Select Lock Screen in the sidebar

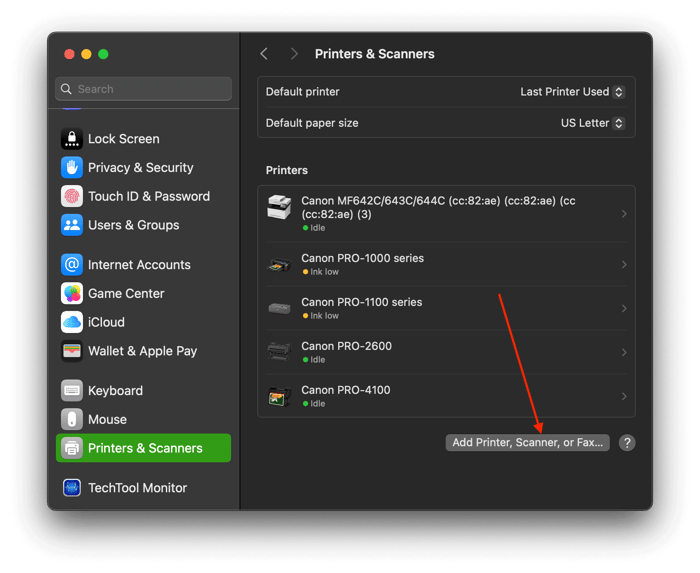[124, 139]
